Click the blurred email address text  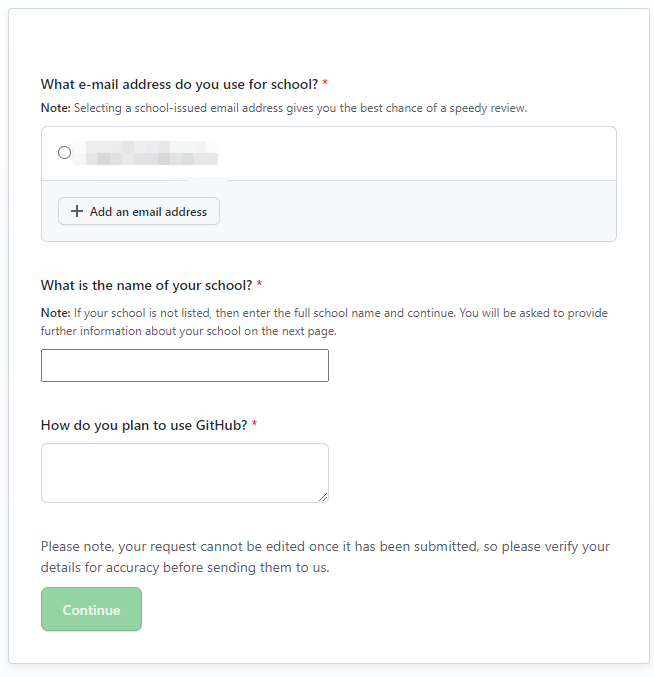click(x=150, y=154)
